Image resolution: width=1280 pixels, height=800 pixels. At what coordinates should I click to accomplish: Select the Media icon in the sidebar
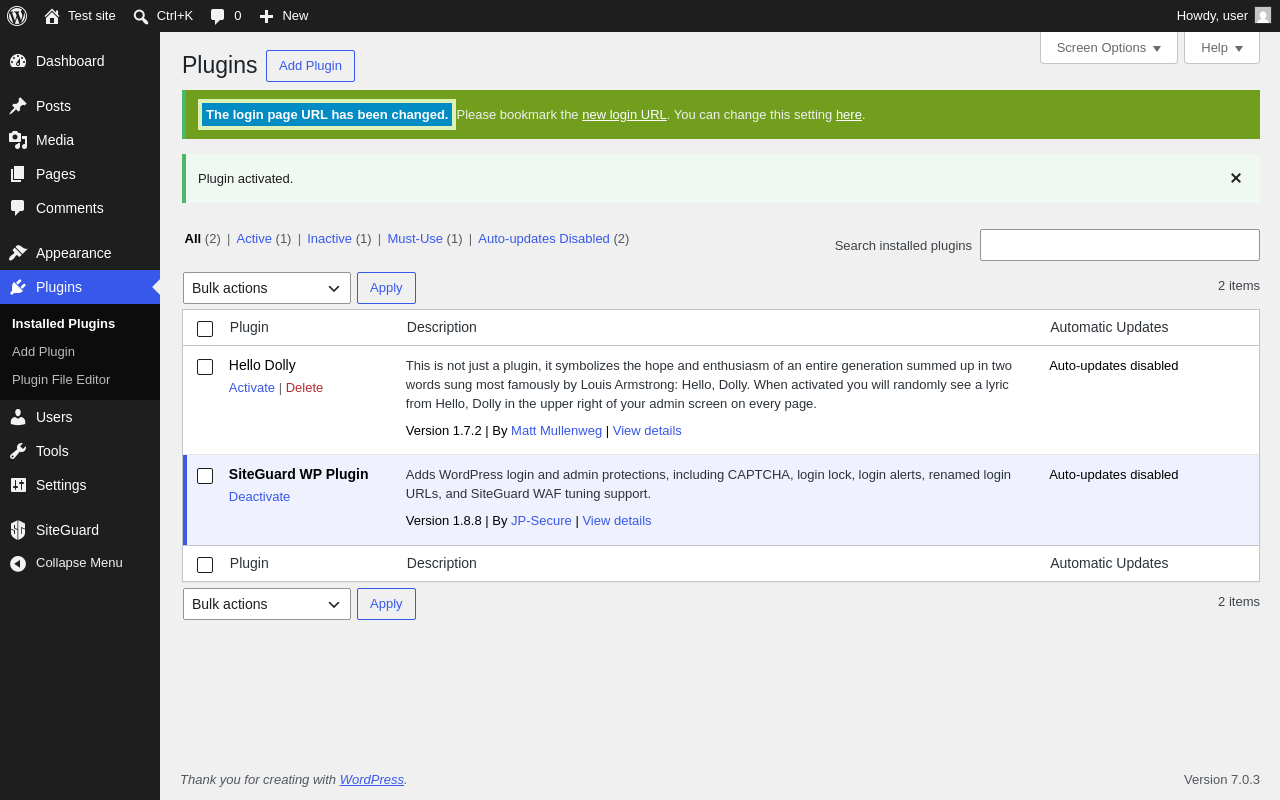pos(18,140)
